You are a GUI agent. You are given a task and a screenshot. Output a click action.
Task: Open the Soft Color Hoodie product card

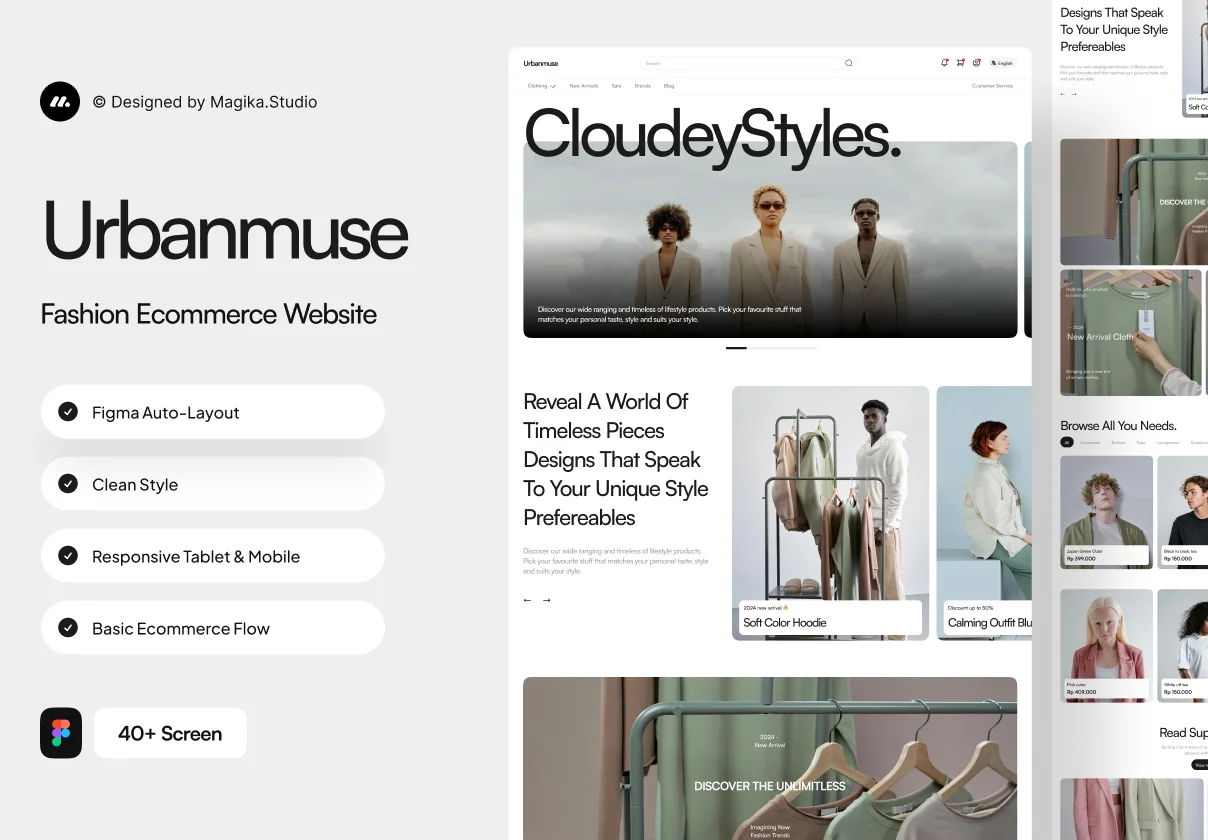[x=830, y=513]
